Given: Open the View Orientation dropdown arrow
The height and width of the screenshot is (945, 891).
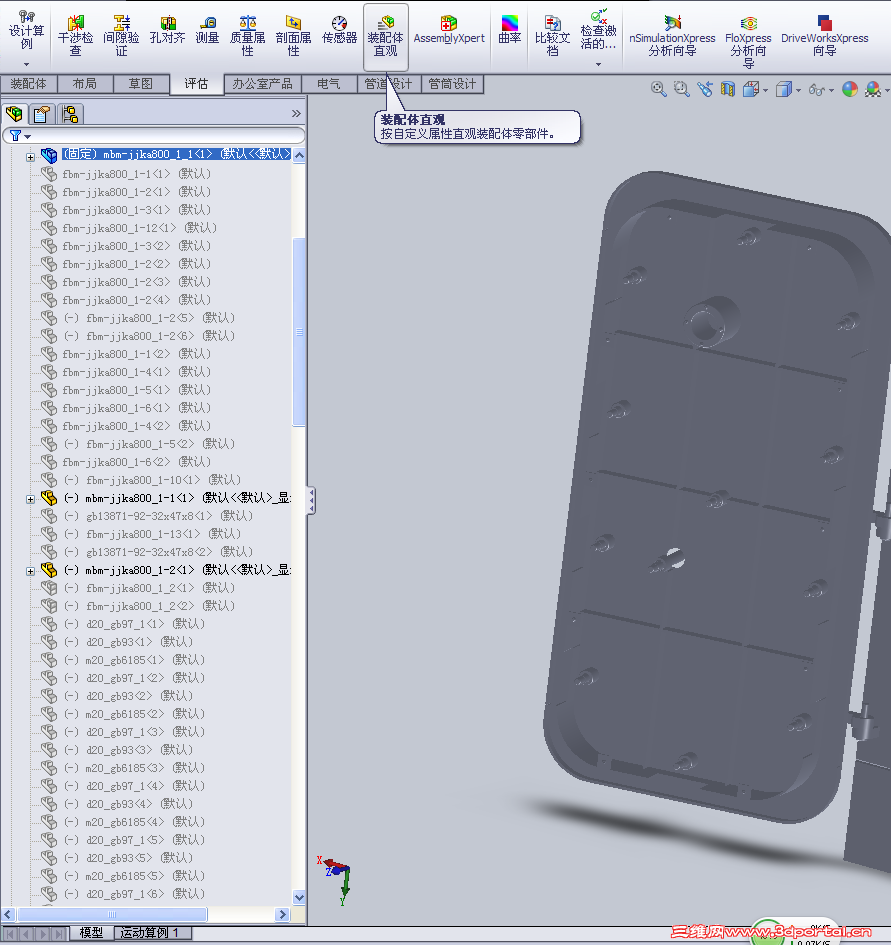Looking at the screenshot, I should pos(766,91).
